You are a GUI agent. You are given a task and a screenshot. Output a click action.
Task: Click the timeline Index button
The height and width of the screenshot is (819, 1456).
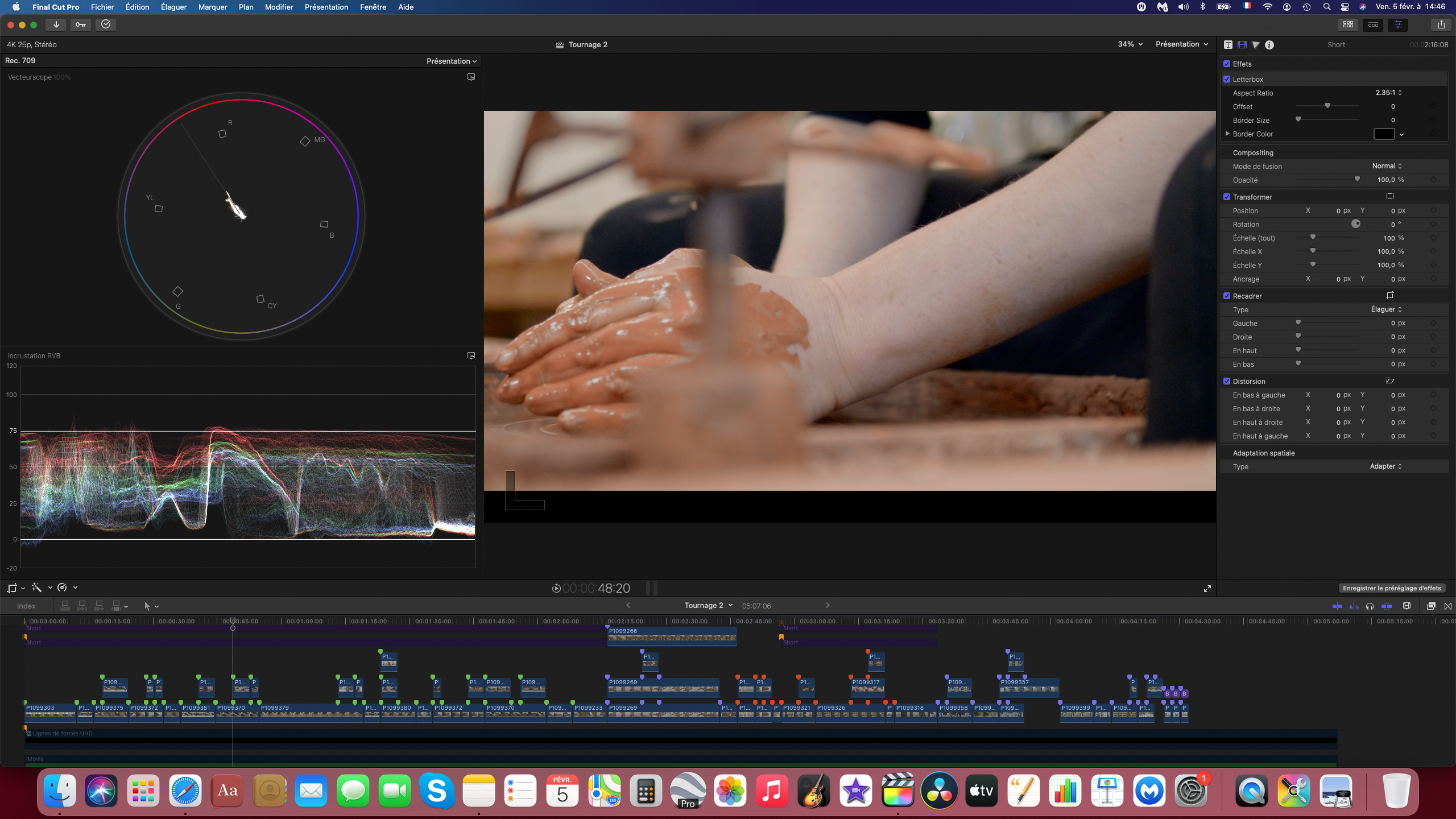click(26, 606)
